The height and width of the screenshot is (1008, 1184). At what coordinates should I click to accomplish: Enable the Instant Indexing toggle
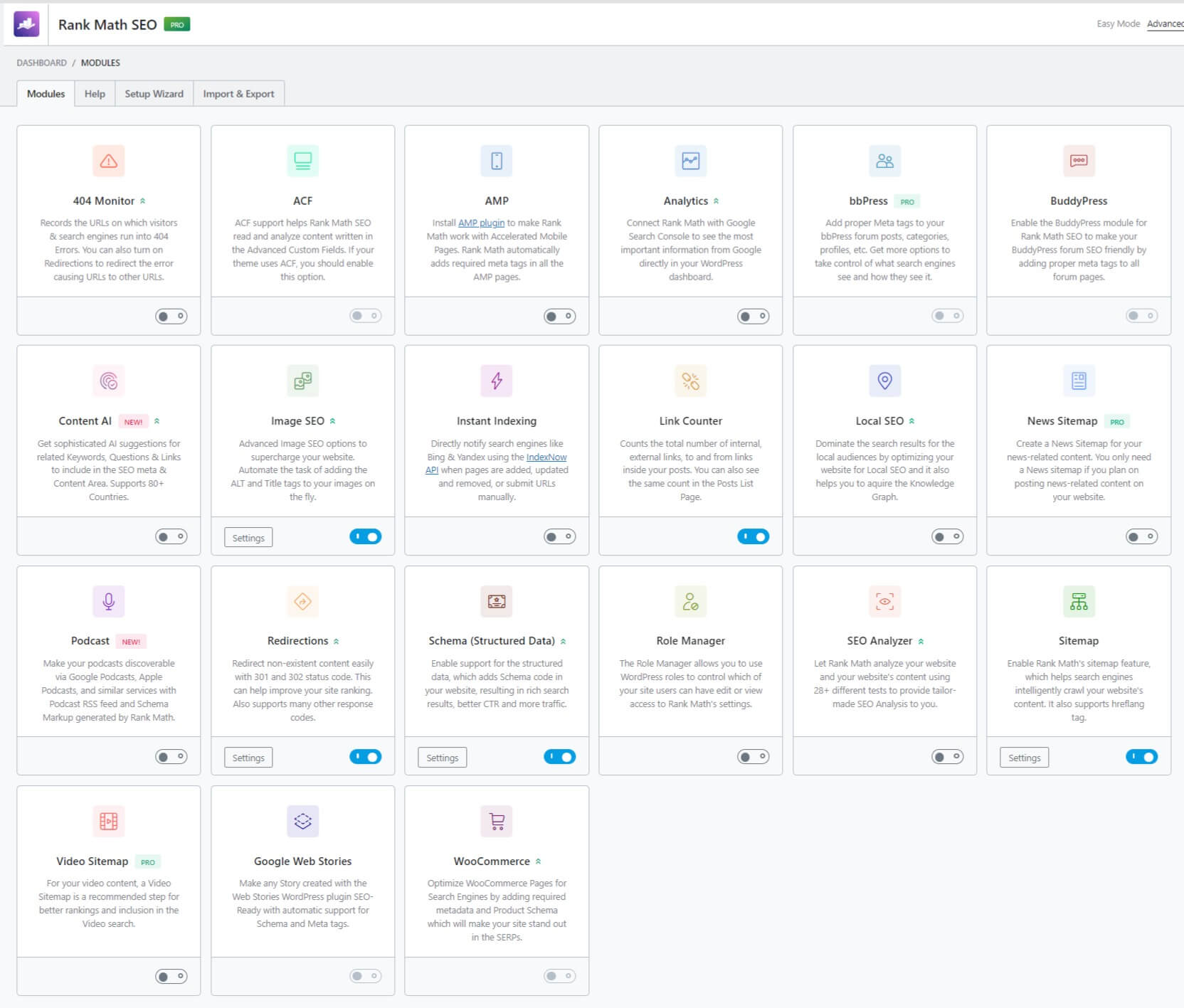click(x=559, y=537)
